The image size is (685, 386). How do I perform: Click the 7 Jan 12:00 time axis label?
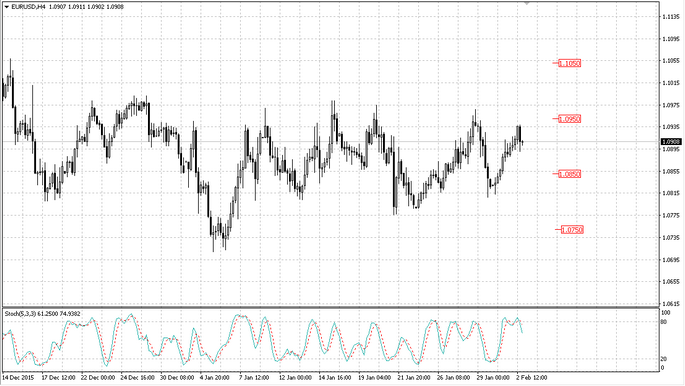254,377
